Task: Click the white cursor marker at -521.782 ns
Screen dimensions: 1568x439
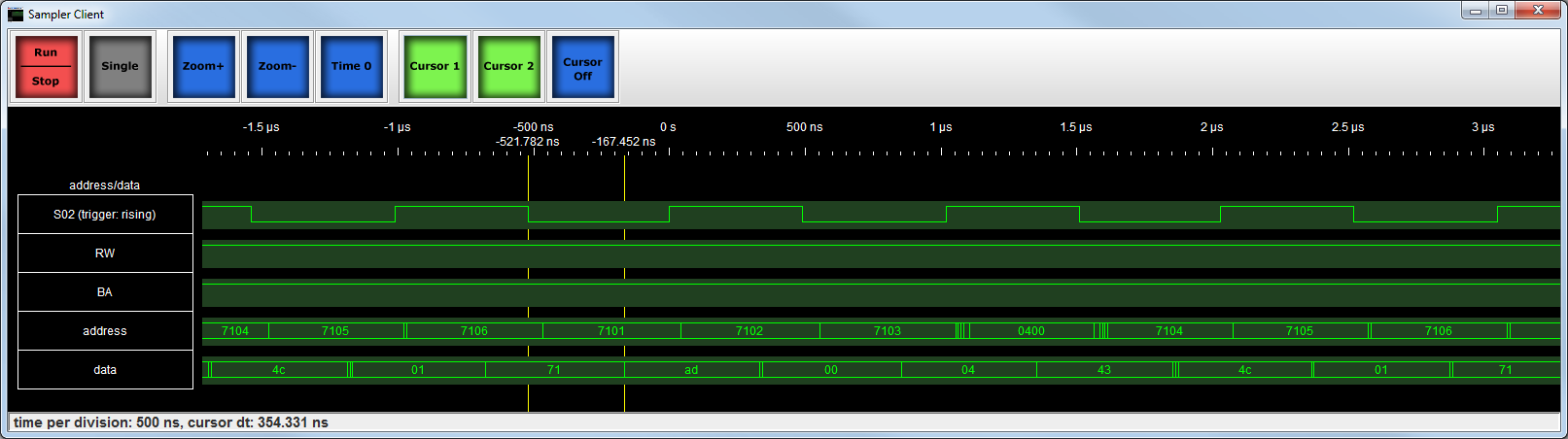Action: (528, 272)
